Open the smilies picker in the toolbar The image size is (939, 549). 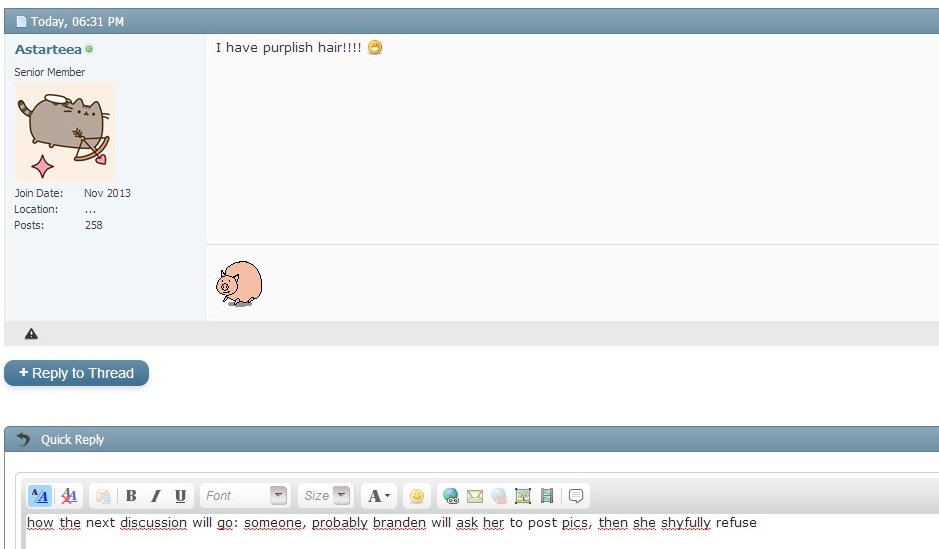pyautogui.click(x=417, y=496)
